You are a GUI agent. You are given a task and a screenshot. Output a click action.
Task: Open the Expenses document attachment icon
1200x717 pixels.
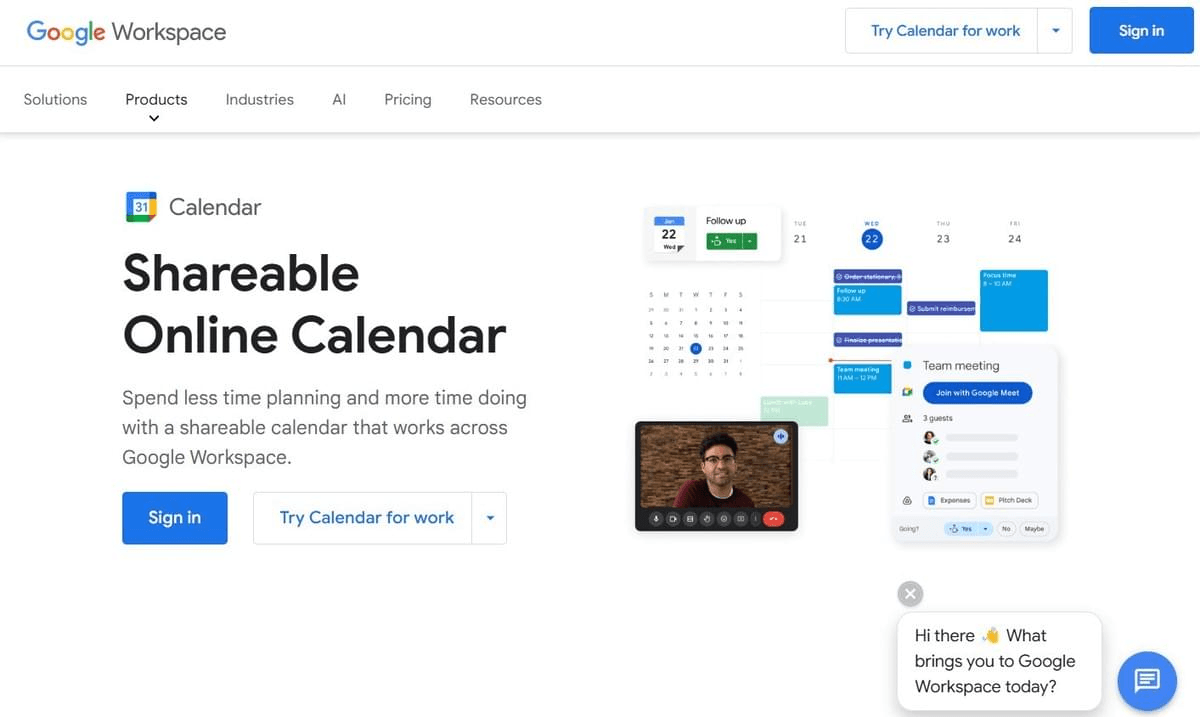932,499
